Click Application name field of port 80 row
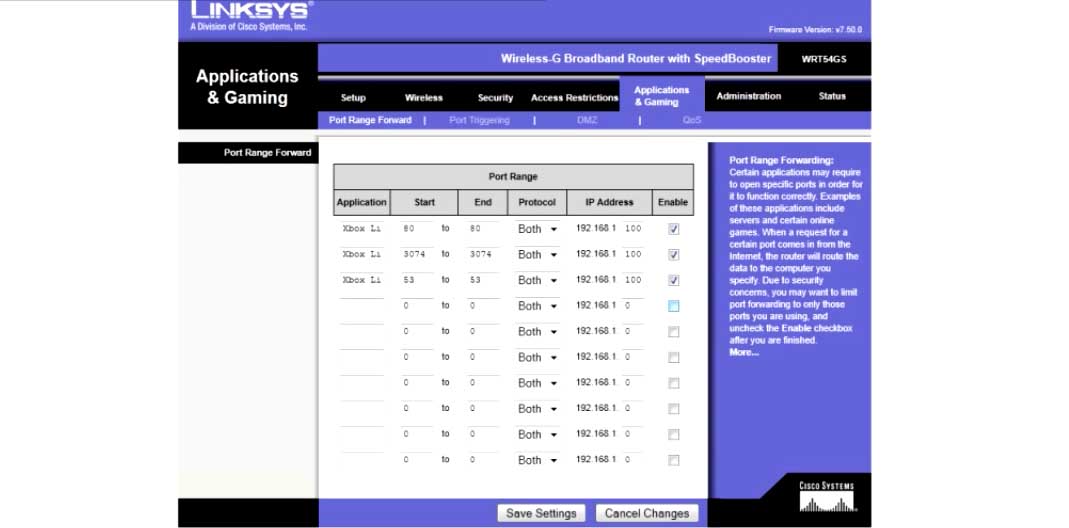Viewport: 1069px width, 528px height. point(362,229)
